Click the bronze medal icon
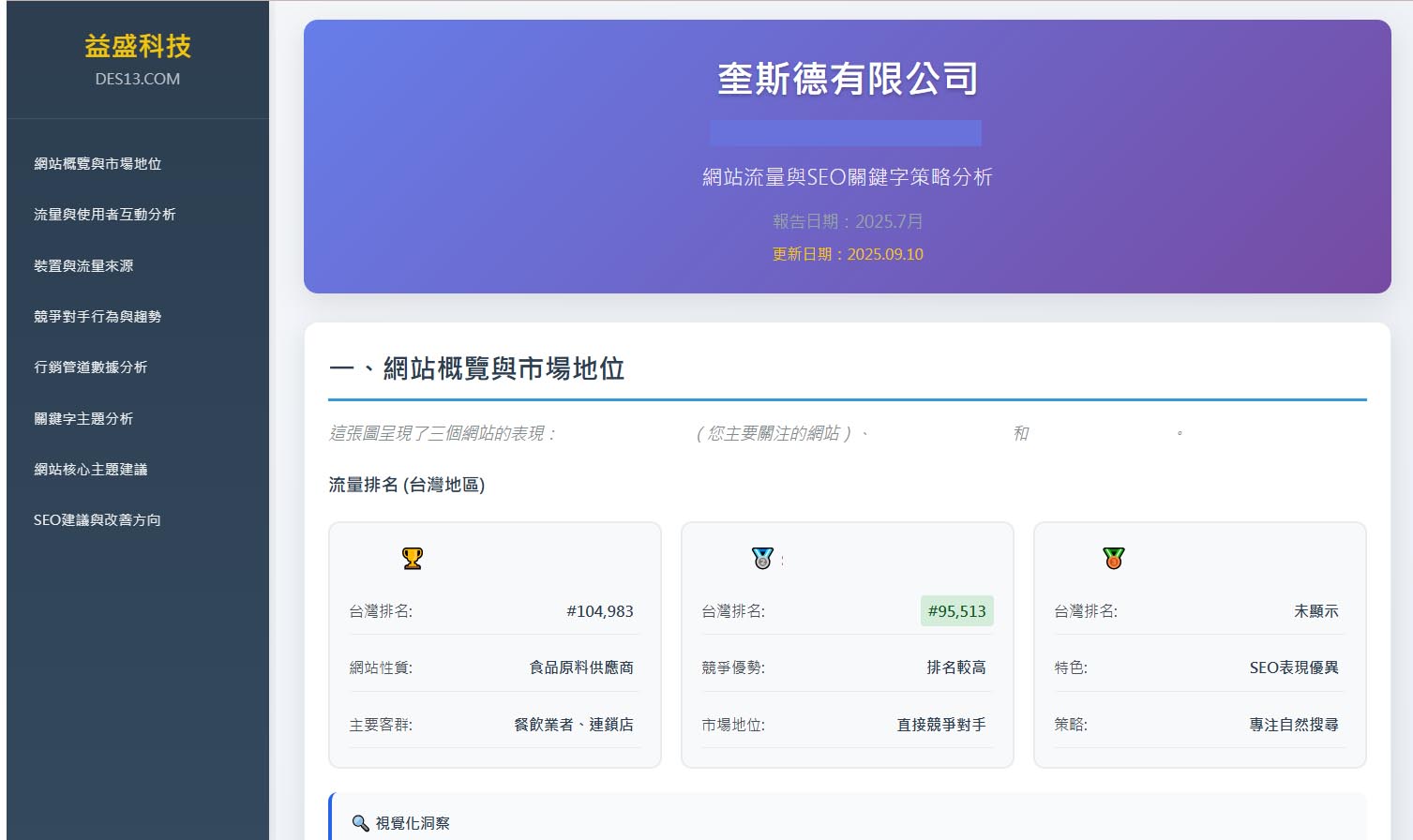Viewport: 1413px width, 840px height. pyautogui.click(x=1113, y=559)
